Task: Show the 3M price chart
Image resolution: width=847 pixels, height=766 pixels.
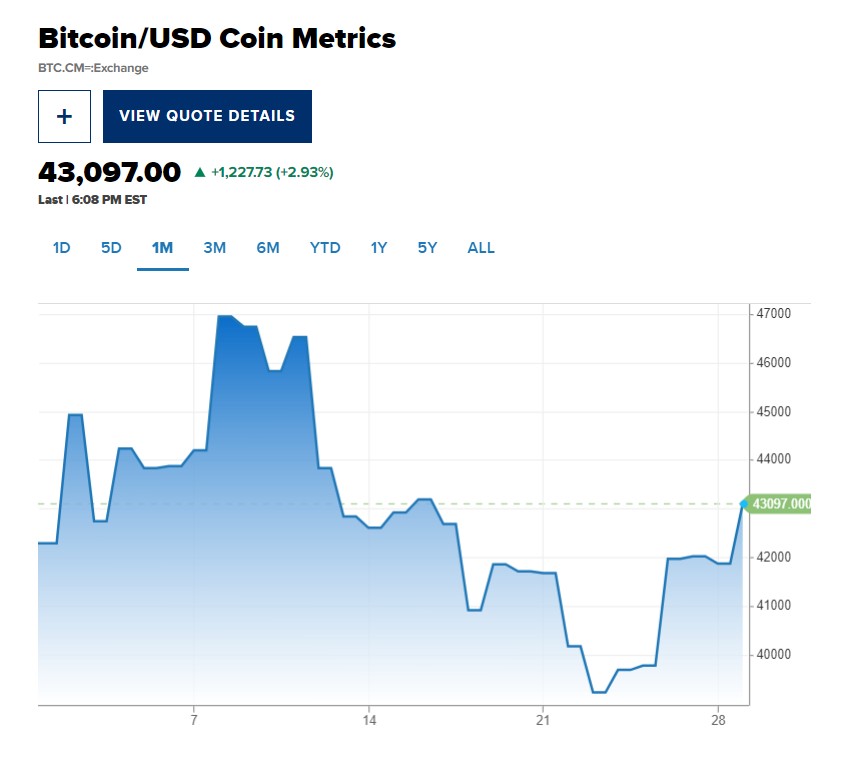Action: (x=214, y=248)
